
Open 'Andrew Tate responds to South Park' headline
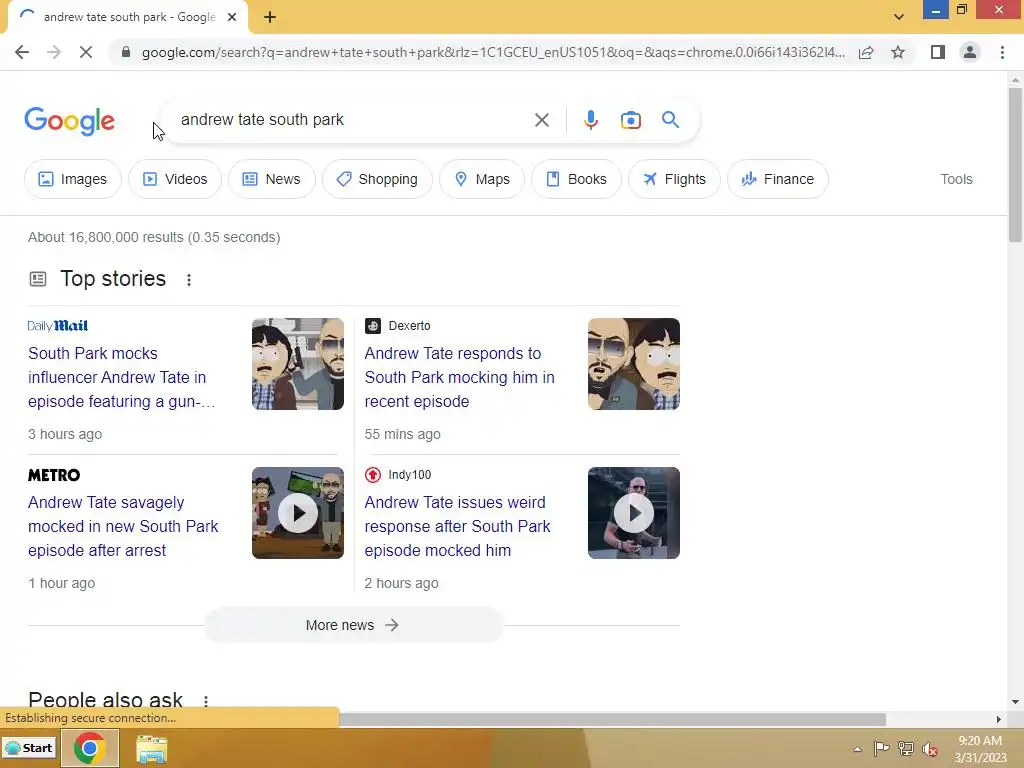click(460, 377)
